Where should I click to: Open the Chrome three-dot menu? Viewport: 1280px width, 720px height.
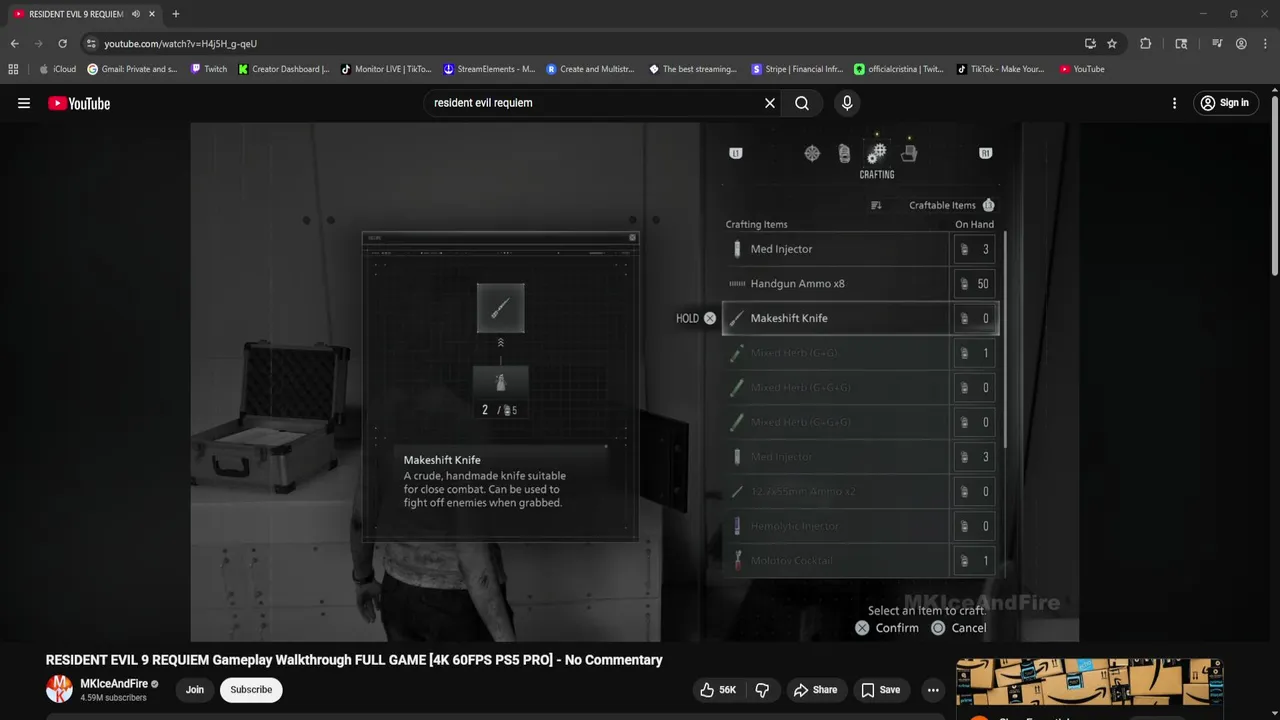tap(1263, 44)
